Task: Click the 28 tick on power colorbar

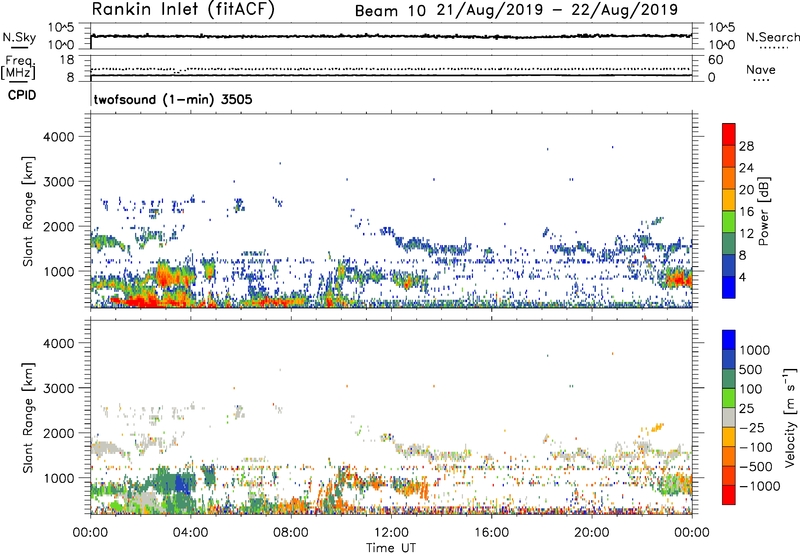Action: tap(746, 146)
